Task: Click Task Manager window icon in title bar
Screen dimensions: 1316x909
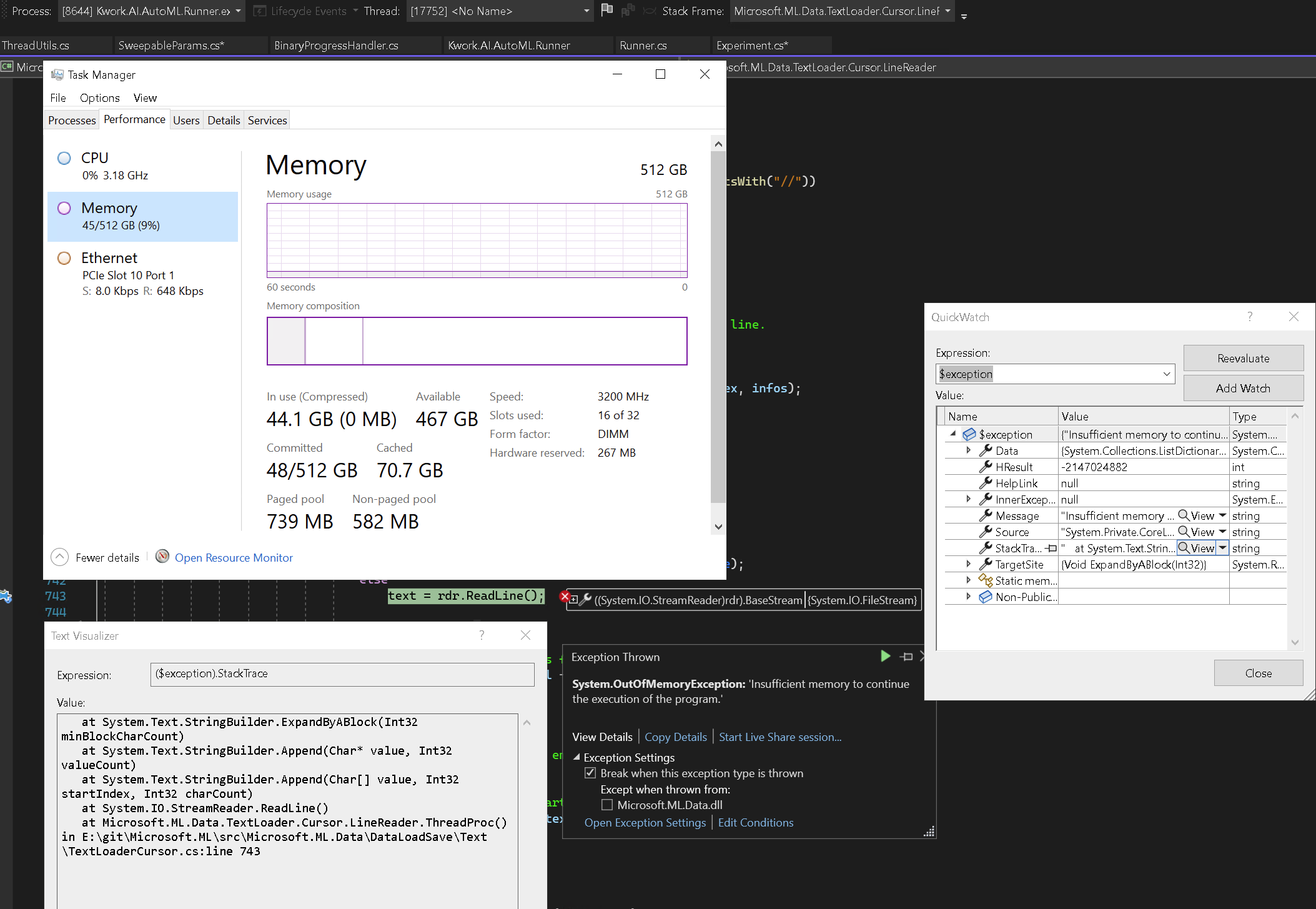Action: 58,74
